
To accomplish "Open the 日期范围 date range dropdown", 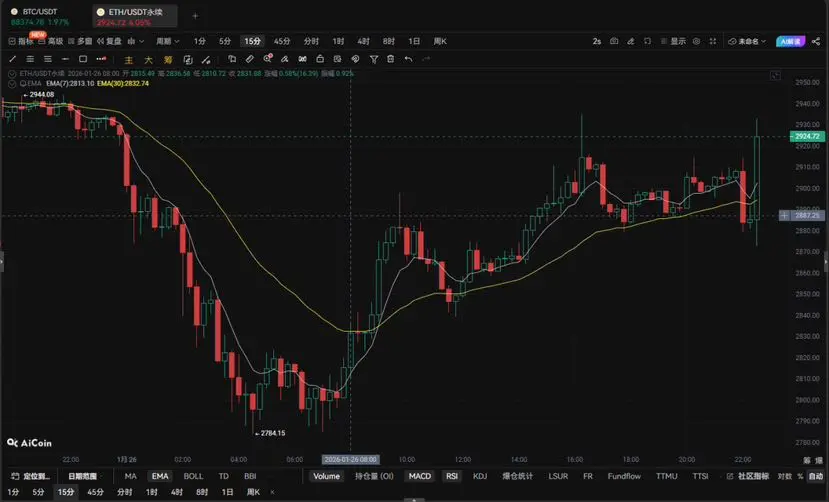I will [84, 476].
